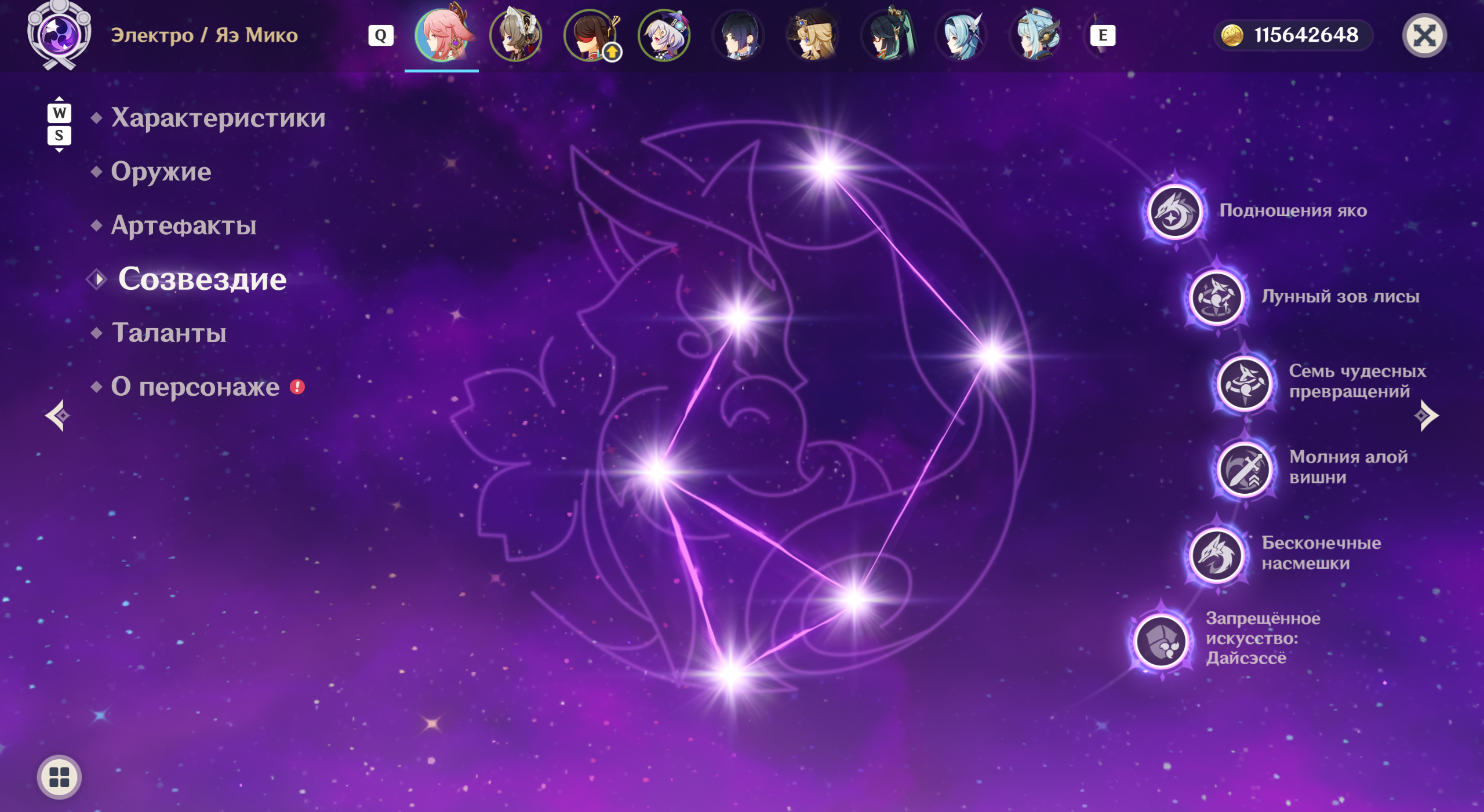Switch to Eula's portrait

961,35
